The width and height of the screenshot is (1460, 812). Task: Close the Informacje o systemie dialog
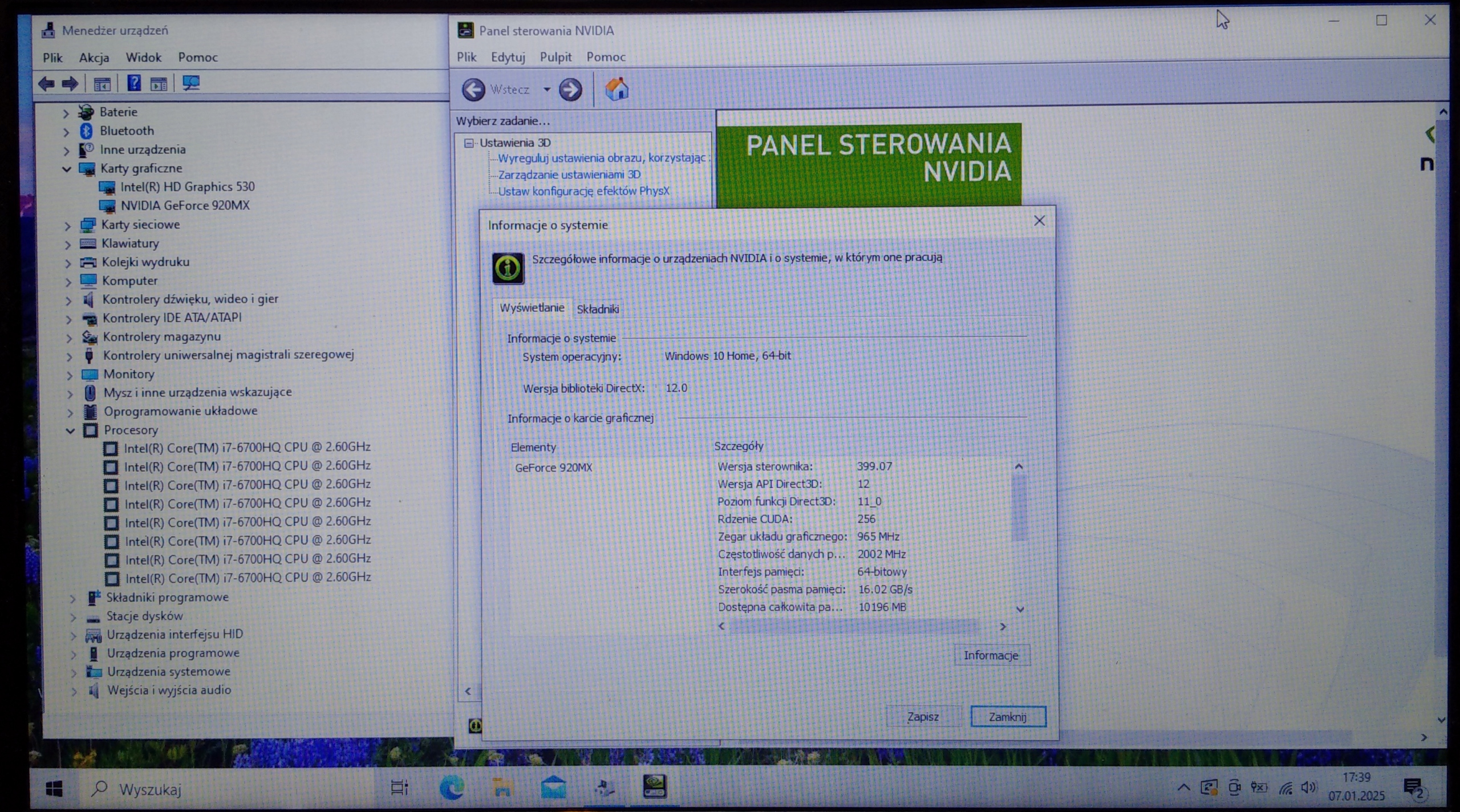[1039, 221]
